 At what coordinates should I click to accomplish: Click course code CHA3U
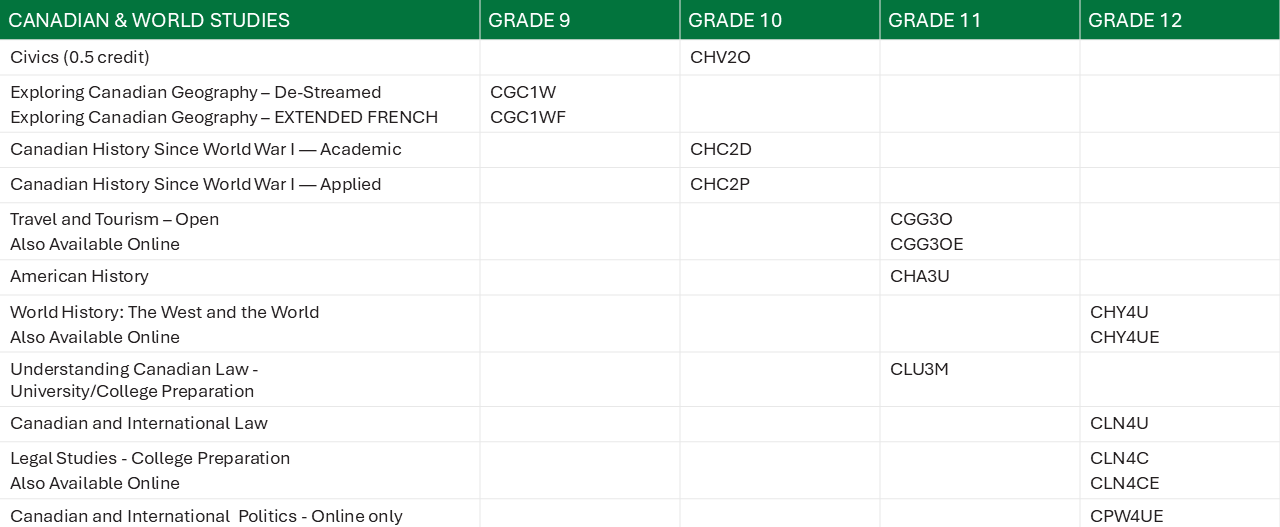click(920, 276)
